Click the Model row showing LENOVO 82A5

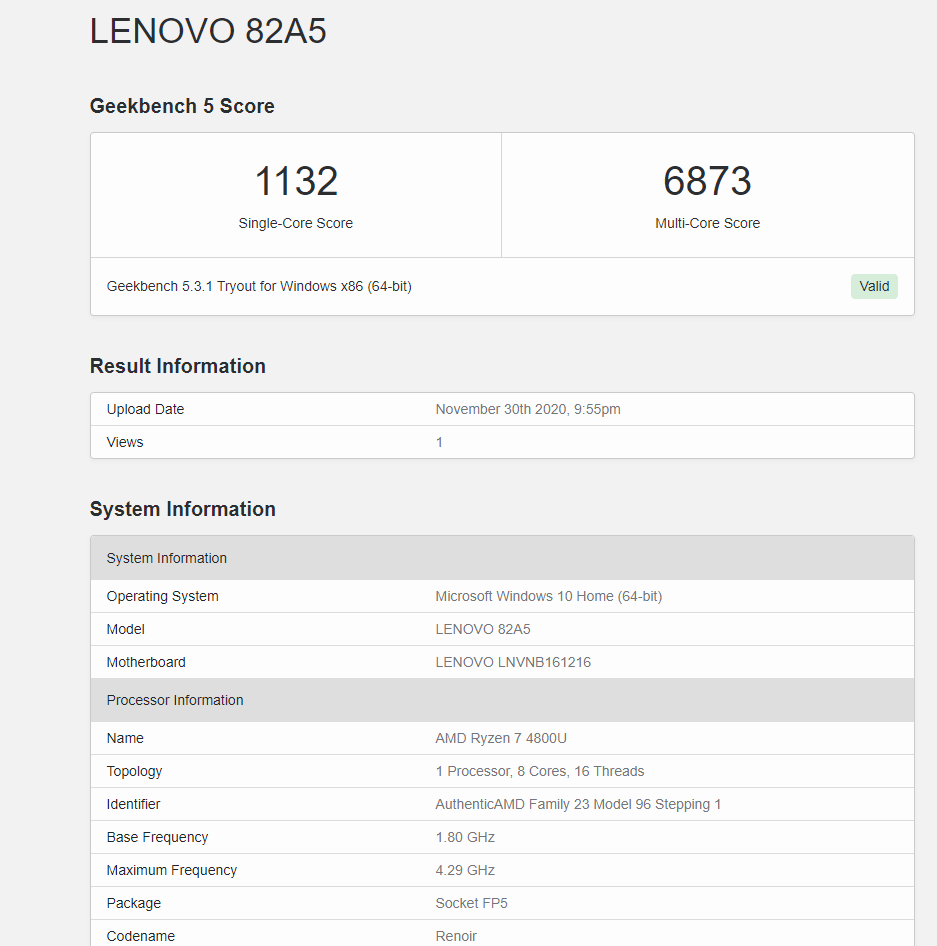click(125, 629)
